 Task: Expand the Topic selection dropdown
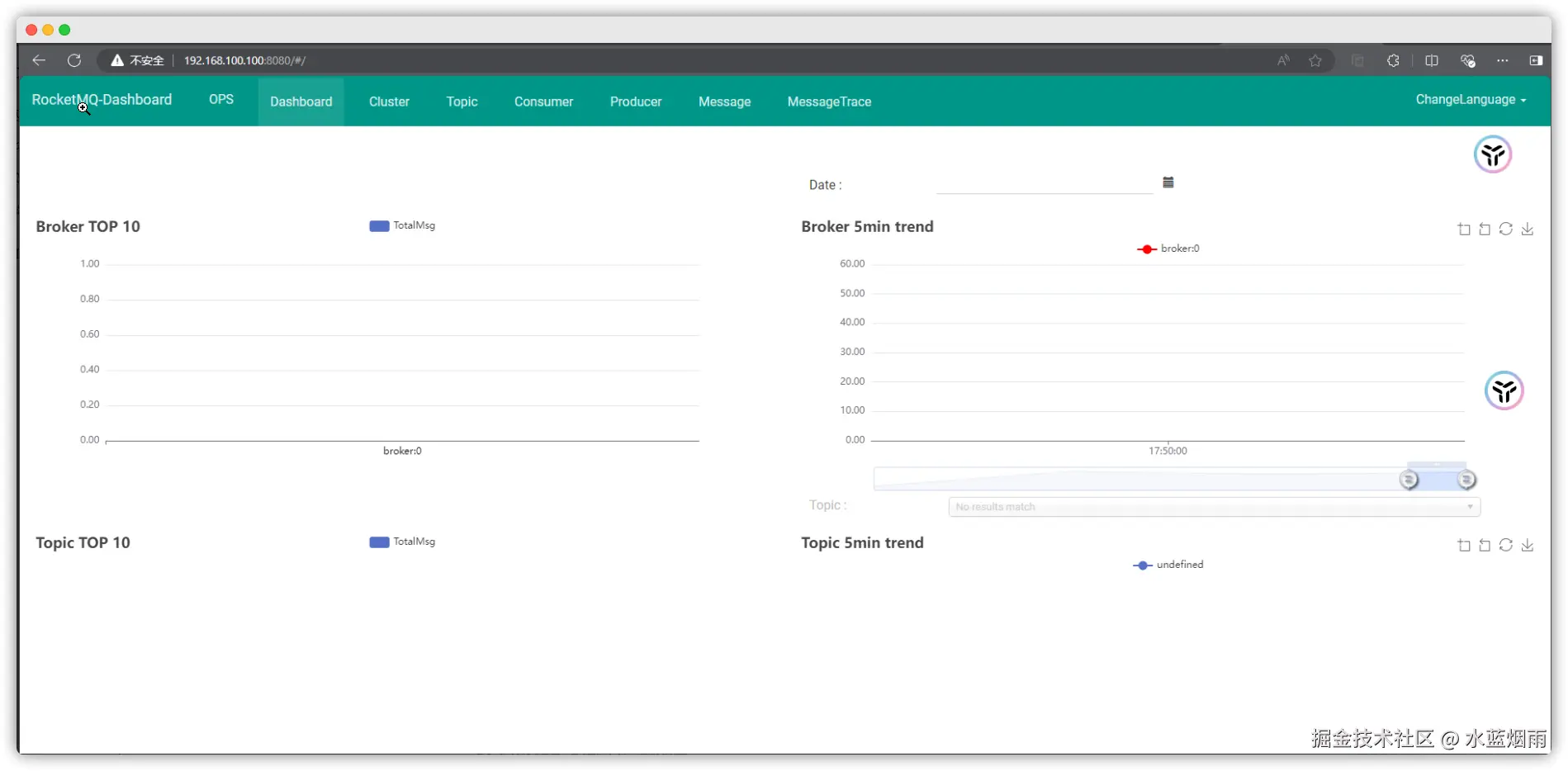coord(1214,506)
